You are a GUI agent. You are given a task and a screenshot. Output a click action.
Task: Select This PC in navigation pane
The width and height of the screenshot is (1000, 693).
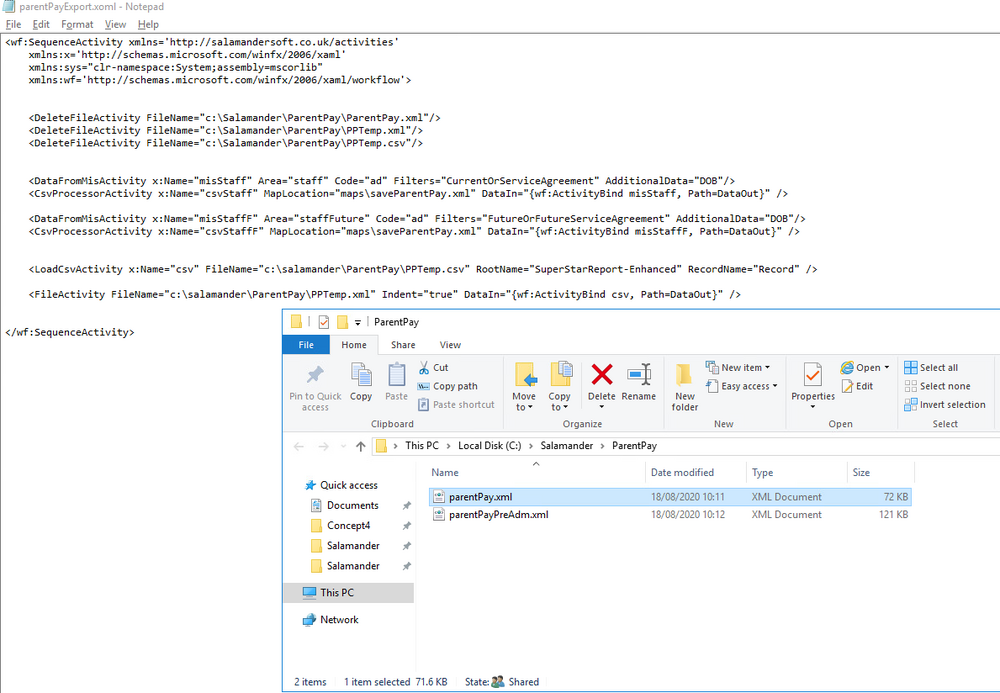tap(348, 592)
